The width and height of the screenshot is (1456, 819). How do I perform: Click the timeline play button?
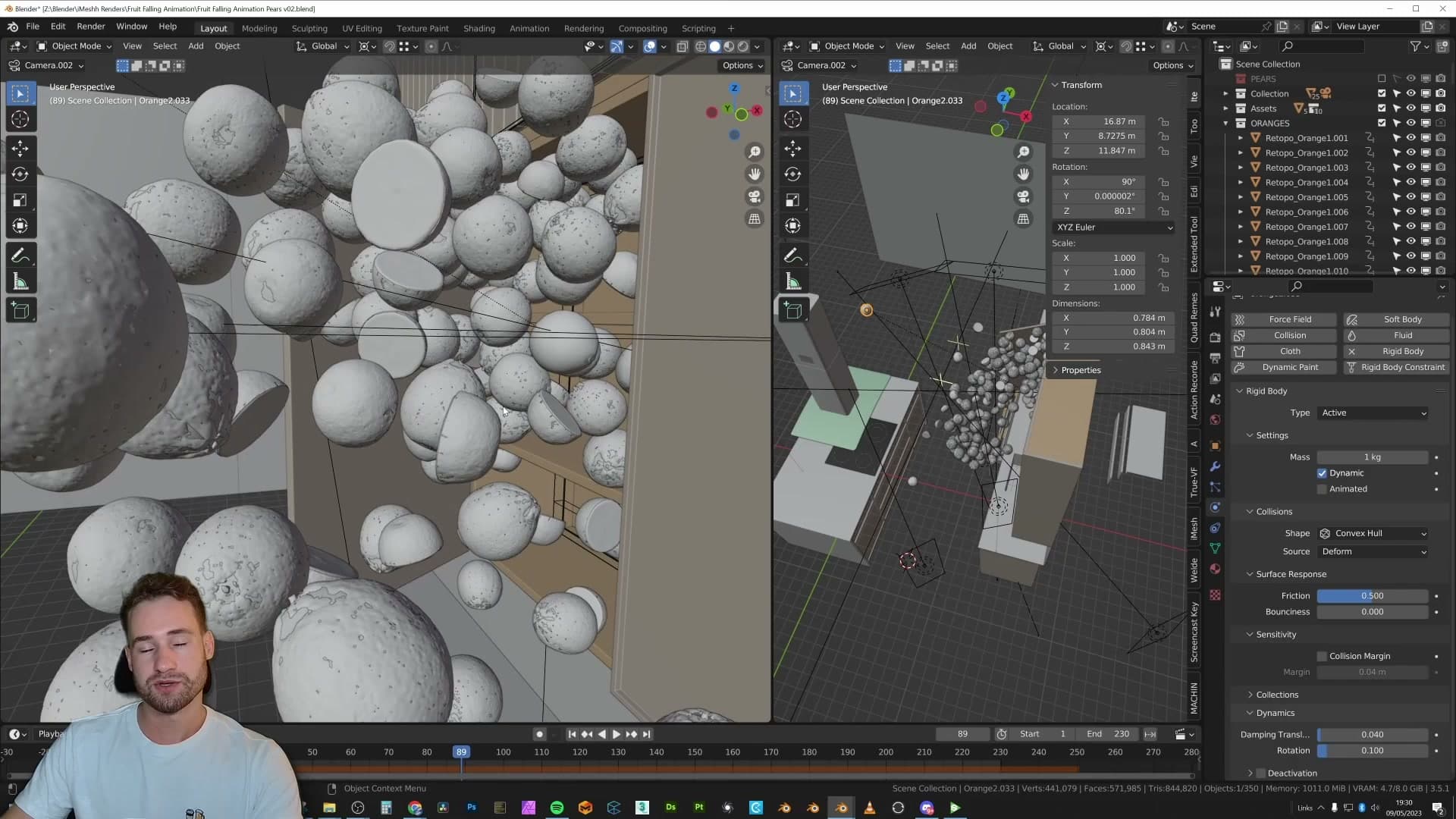click(x=616, y=735)
